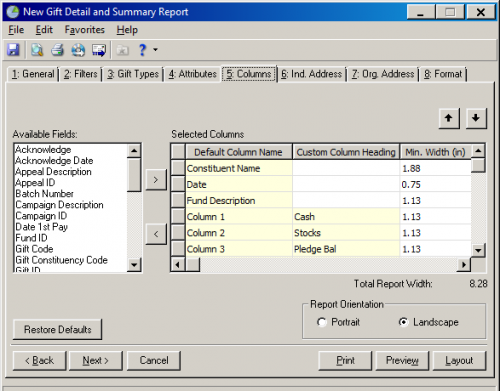Click the report window title icon

(13, 12)
